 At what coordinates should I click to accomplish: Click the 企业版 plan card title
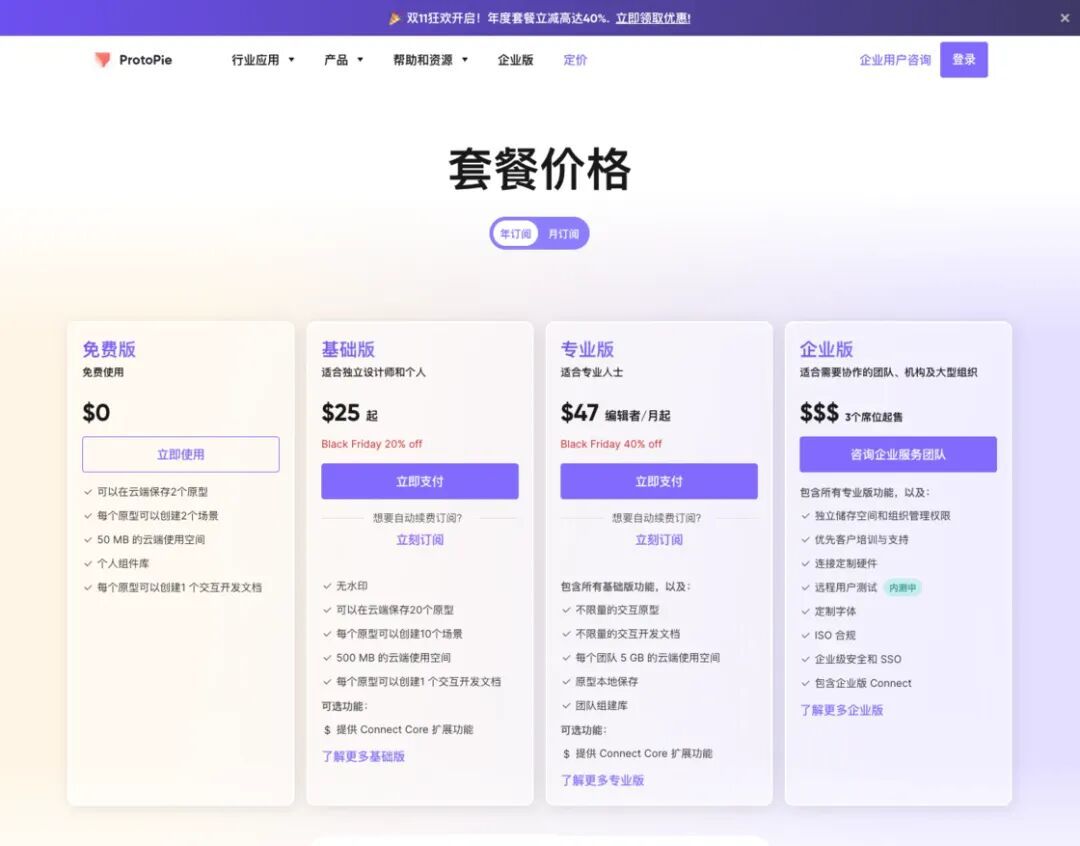point(826,349)
